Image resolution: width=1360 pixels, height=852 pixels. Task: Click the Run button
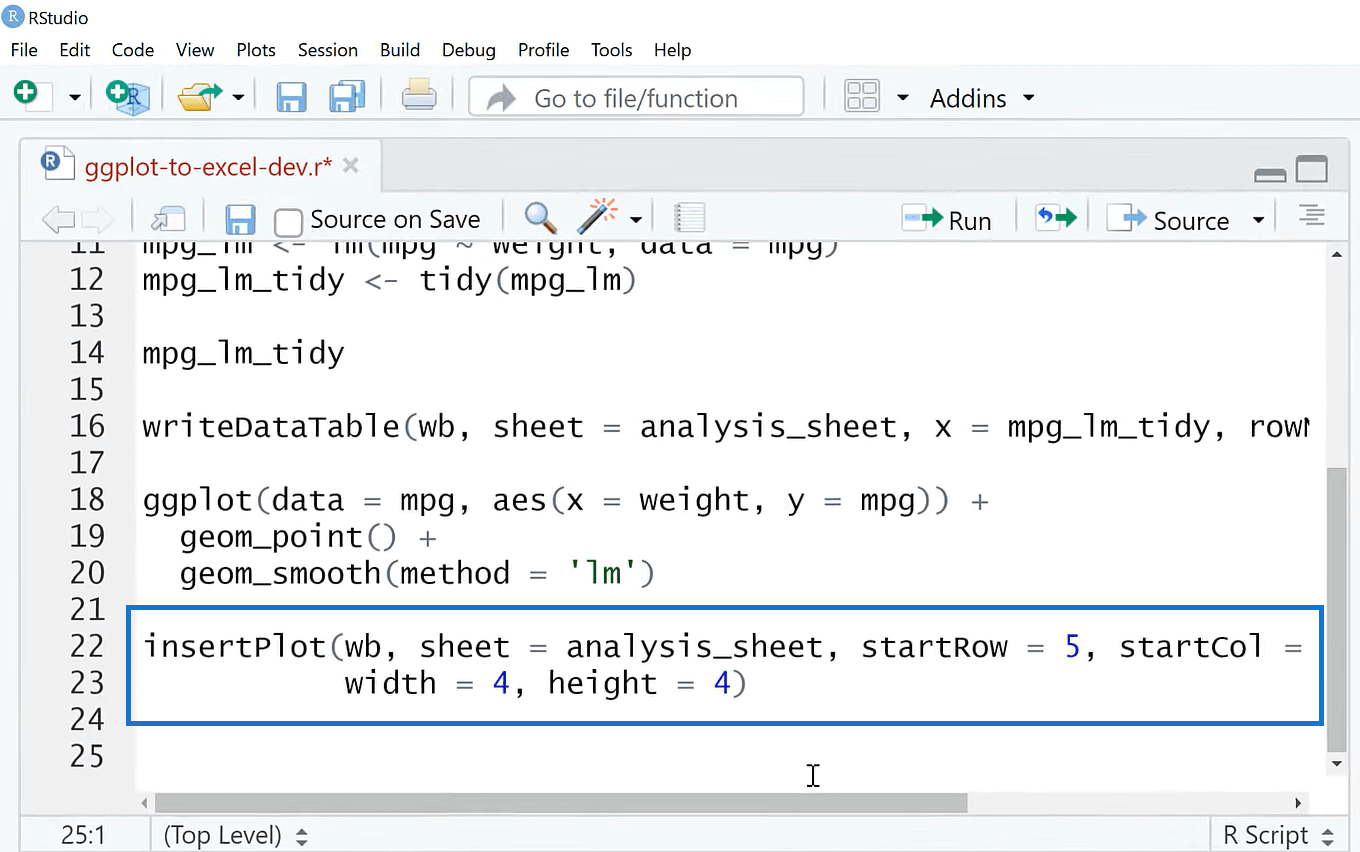(x=946, y=220)
